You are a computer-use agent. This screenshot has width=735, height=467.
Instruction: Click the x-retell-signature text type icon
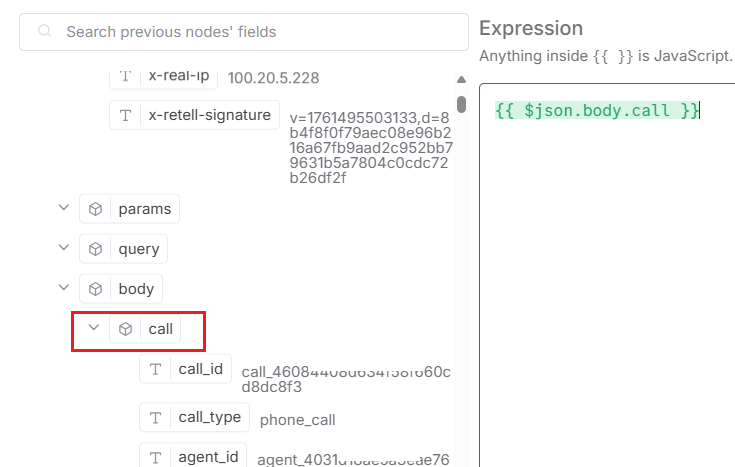126,115
